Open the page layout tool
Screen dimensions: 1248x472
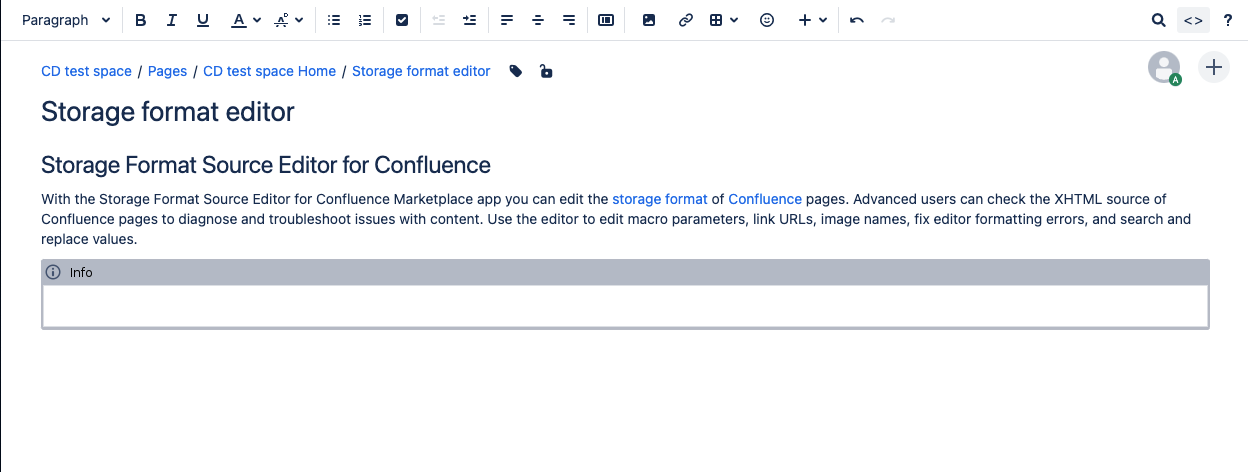[606, 20]
